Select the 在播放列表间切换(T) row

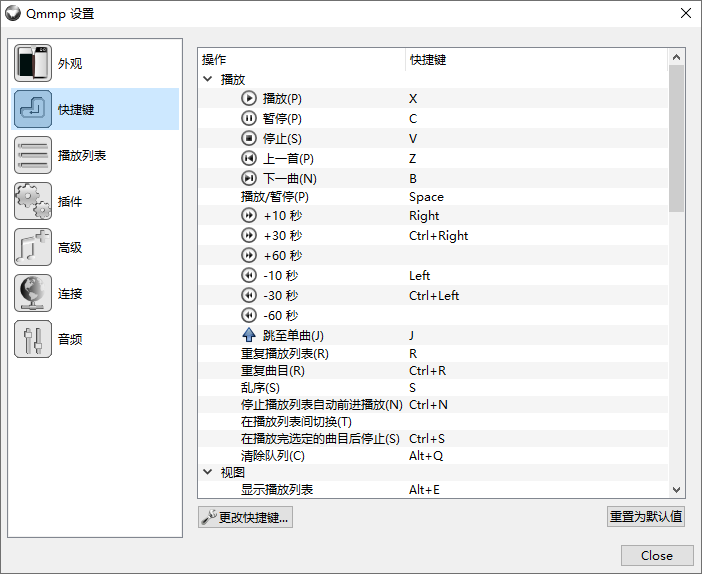[x=433, y=422]
